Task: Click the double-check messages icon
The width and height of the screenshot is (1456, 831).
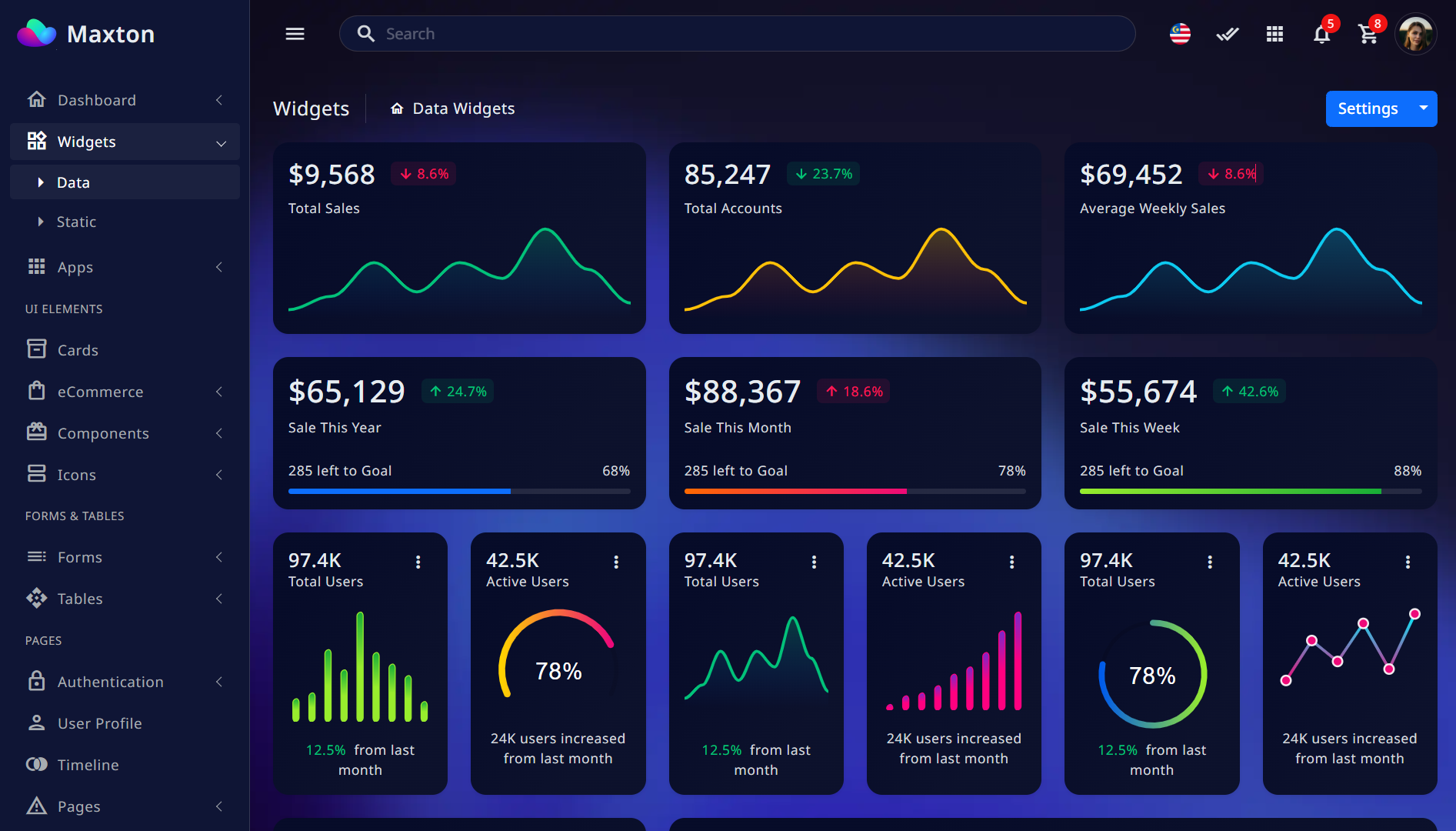Action: [1227, 34]
